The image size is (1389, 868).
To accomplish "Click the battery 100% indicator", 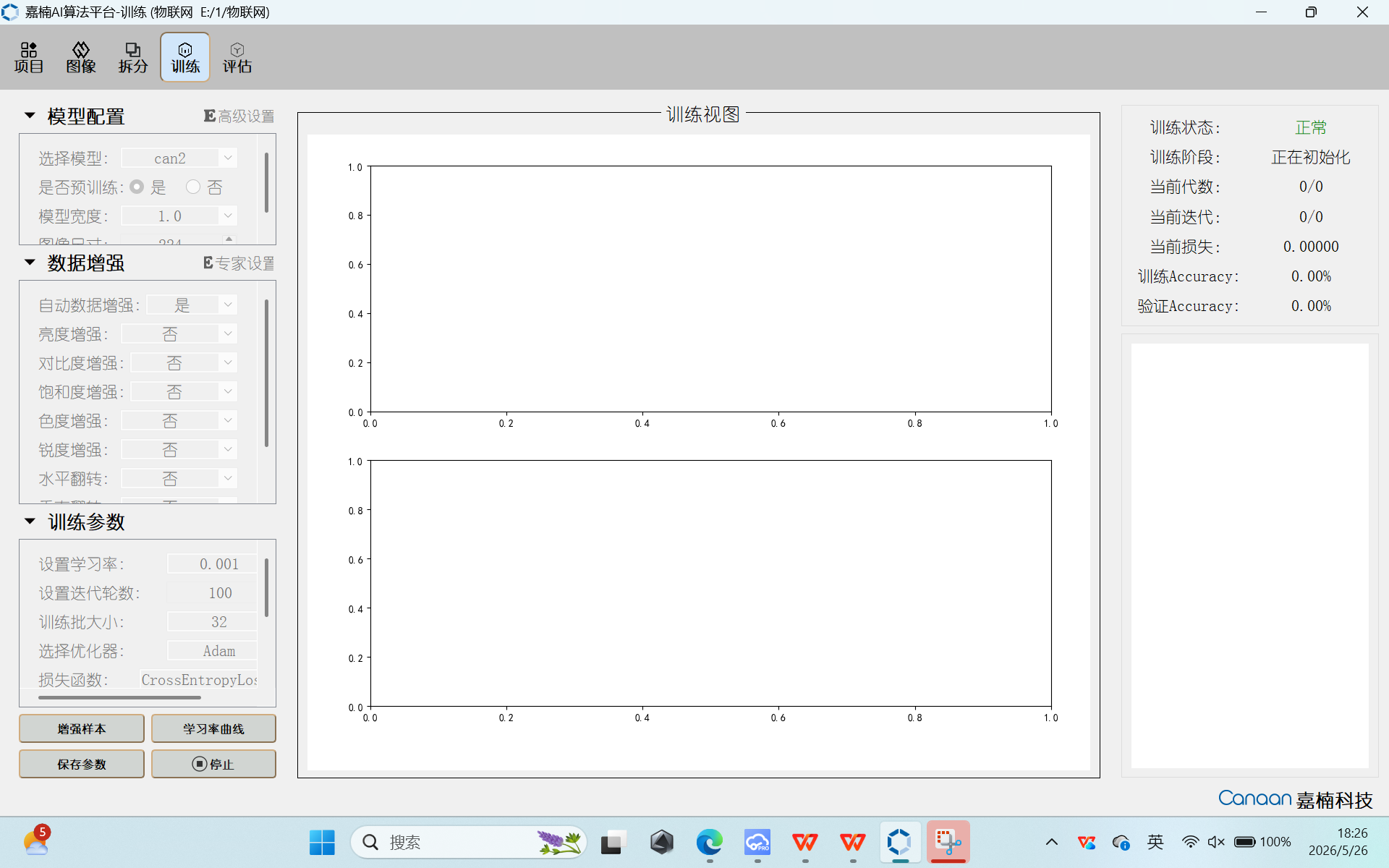I will (1262, 842).
